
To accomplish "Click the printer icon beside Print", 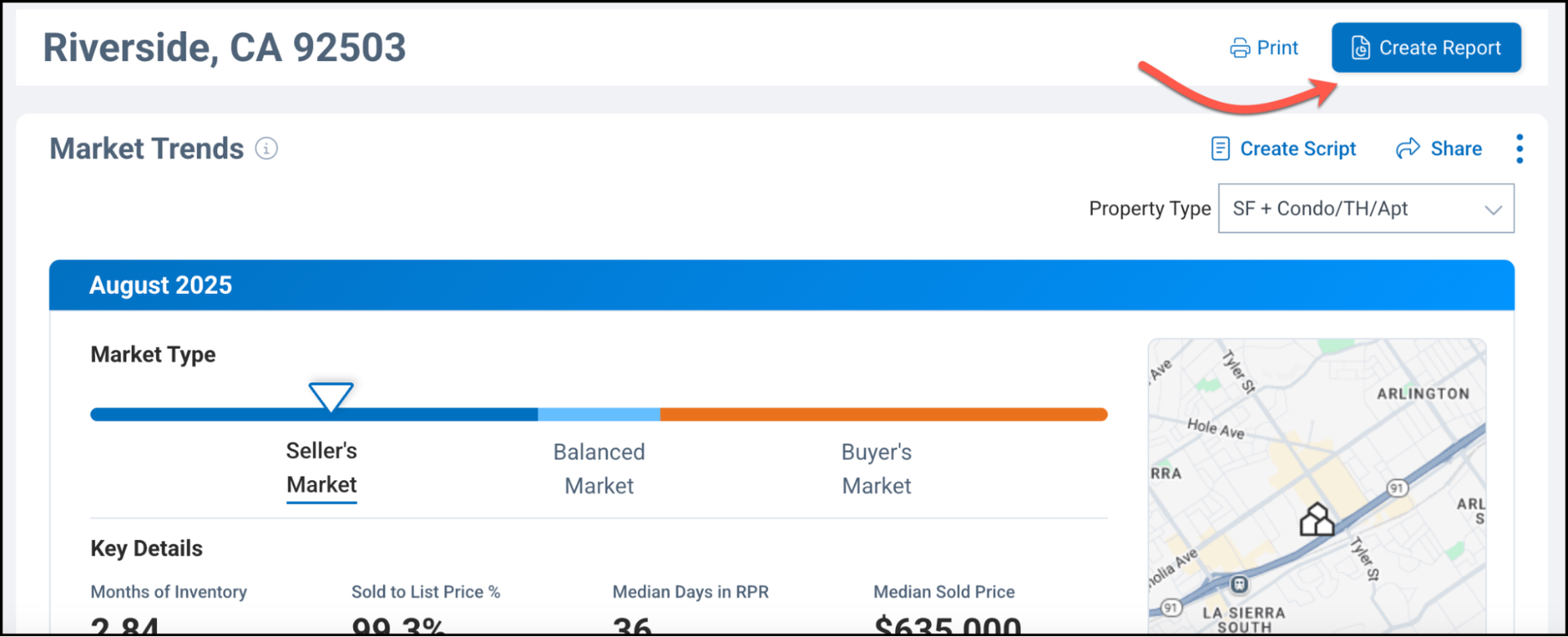I will (x=1239, y=48).
